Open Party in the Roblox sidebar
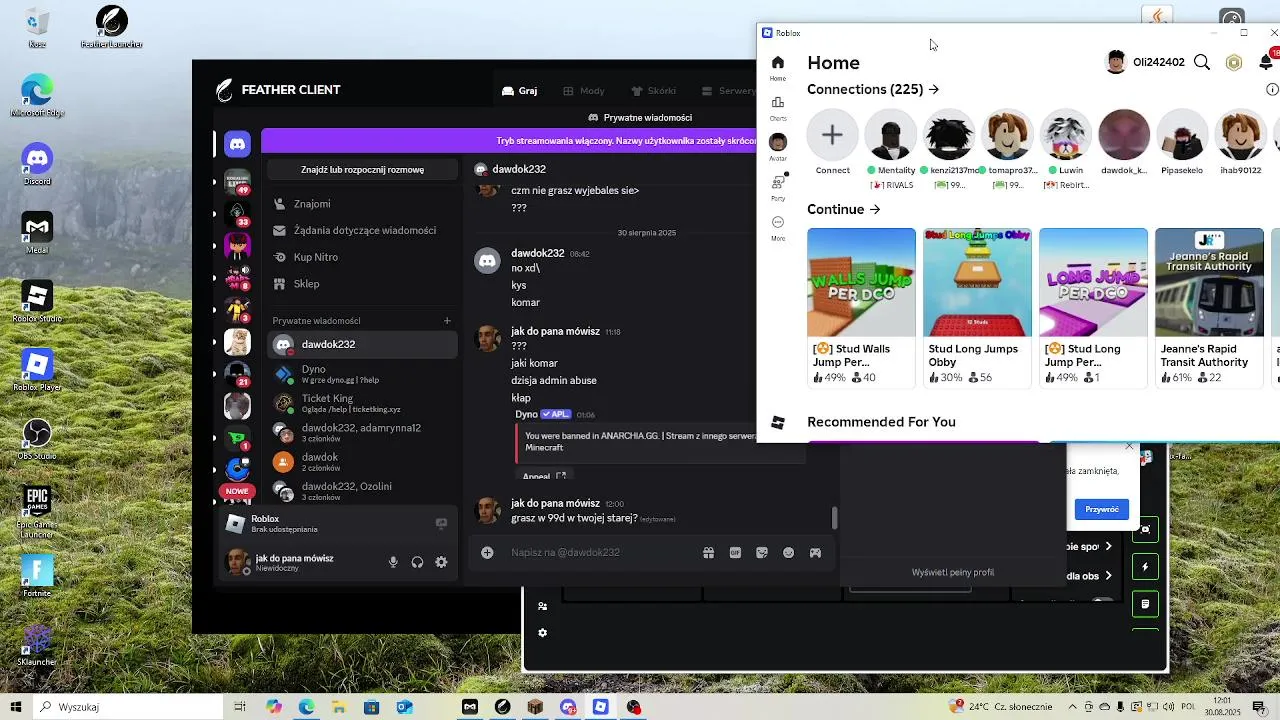Screen dimensions: 1280x720 tap(778, 187)
